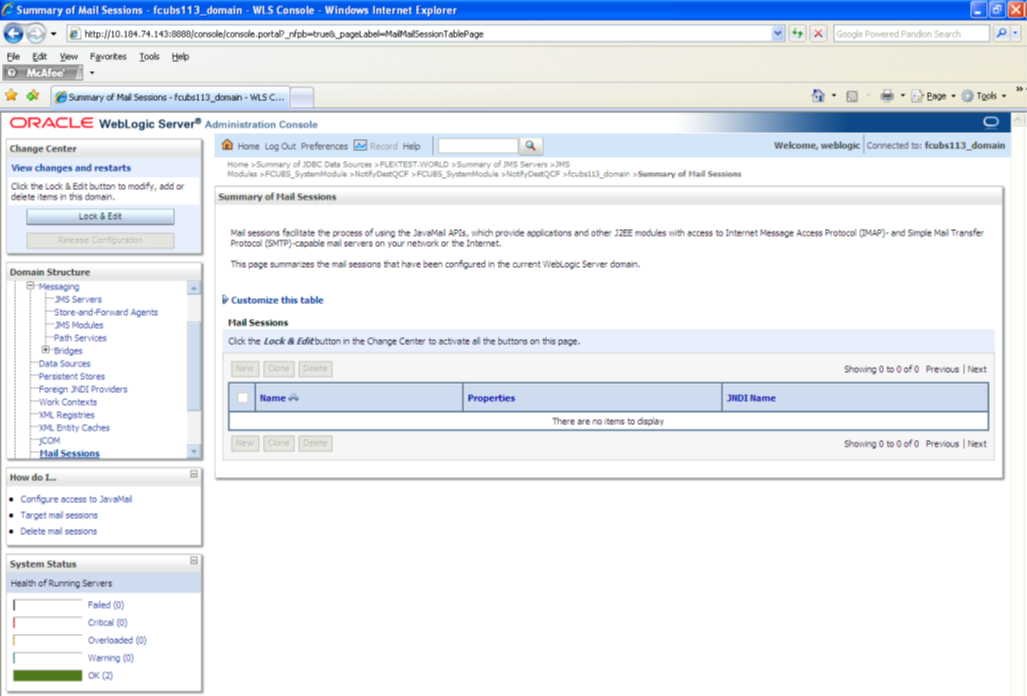Open the Target mail sessions help link
Screen dimensions: 1027x696
tap(59, 515)
